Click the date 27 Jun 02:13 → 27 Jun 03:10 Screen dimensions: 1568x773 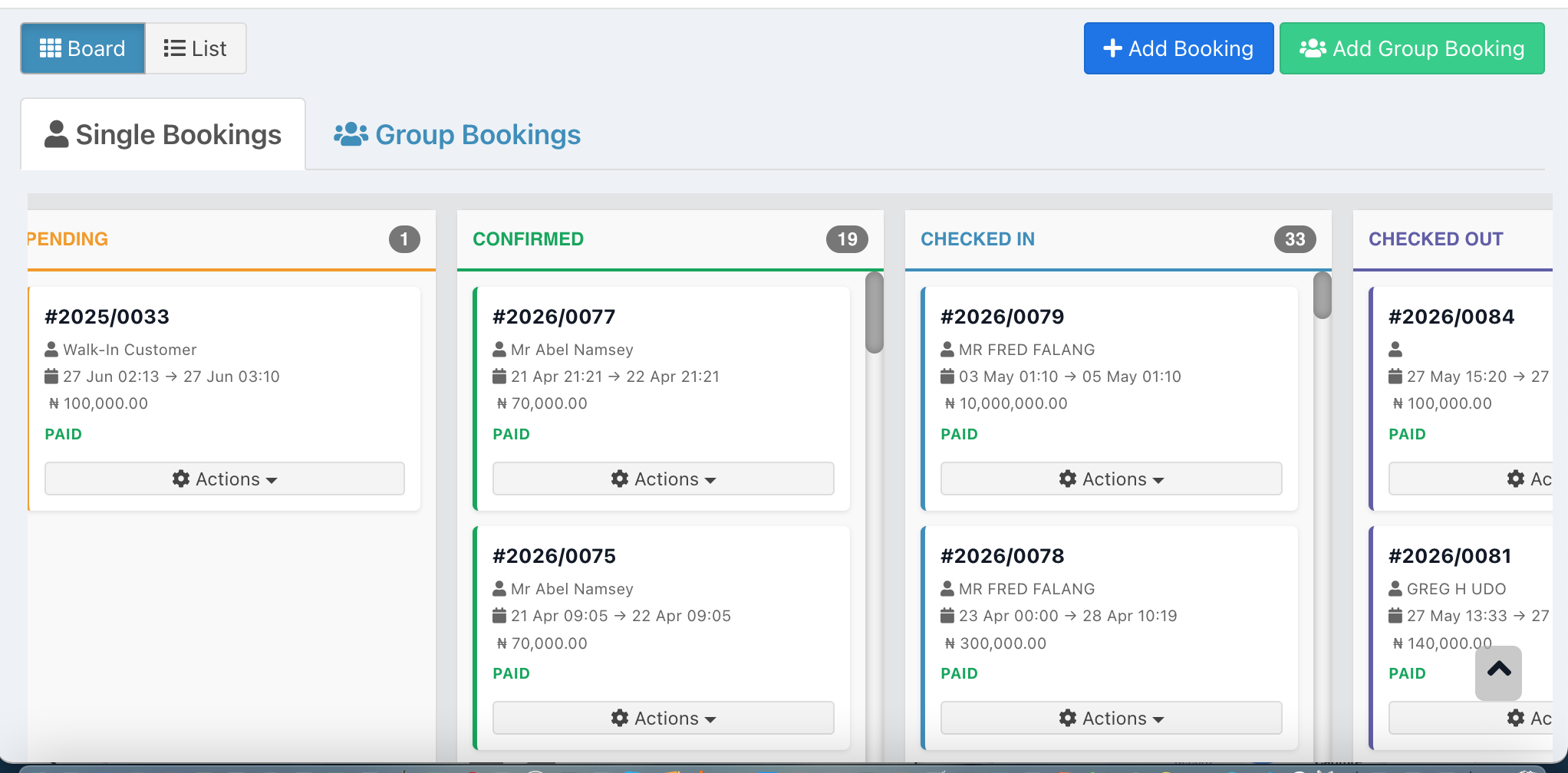tap(171, 377)
